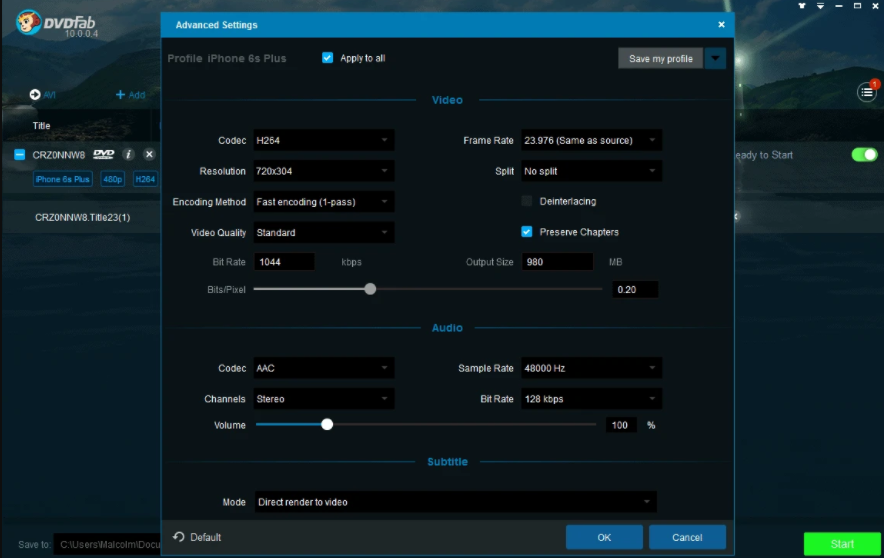Remove CRZ0NNW8 source with the X icon
Screen dimensions: 884x558
pos(149,154)
